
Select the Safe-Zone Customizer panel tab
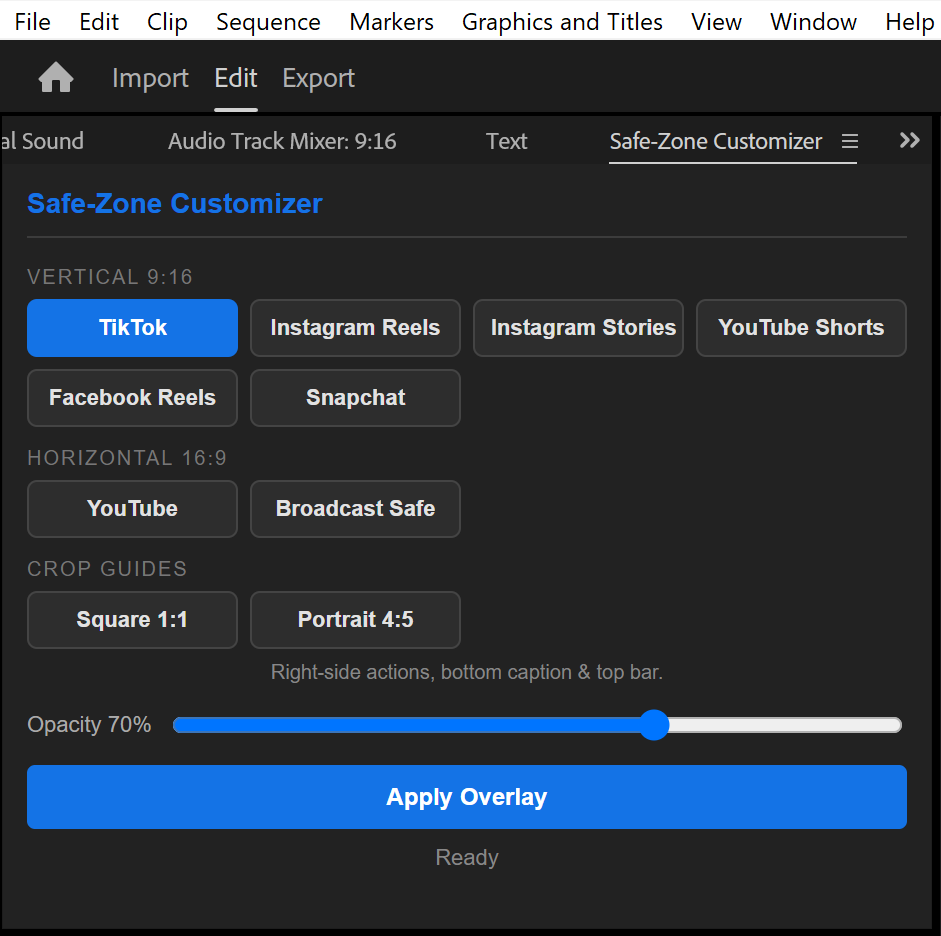click(x=715, y=142)
